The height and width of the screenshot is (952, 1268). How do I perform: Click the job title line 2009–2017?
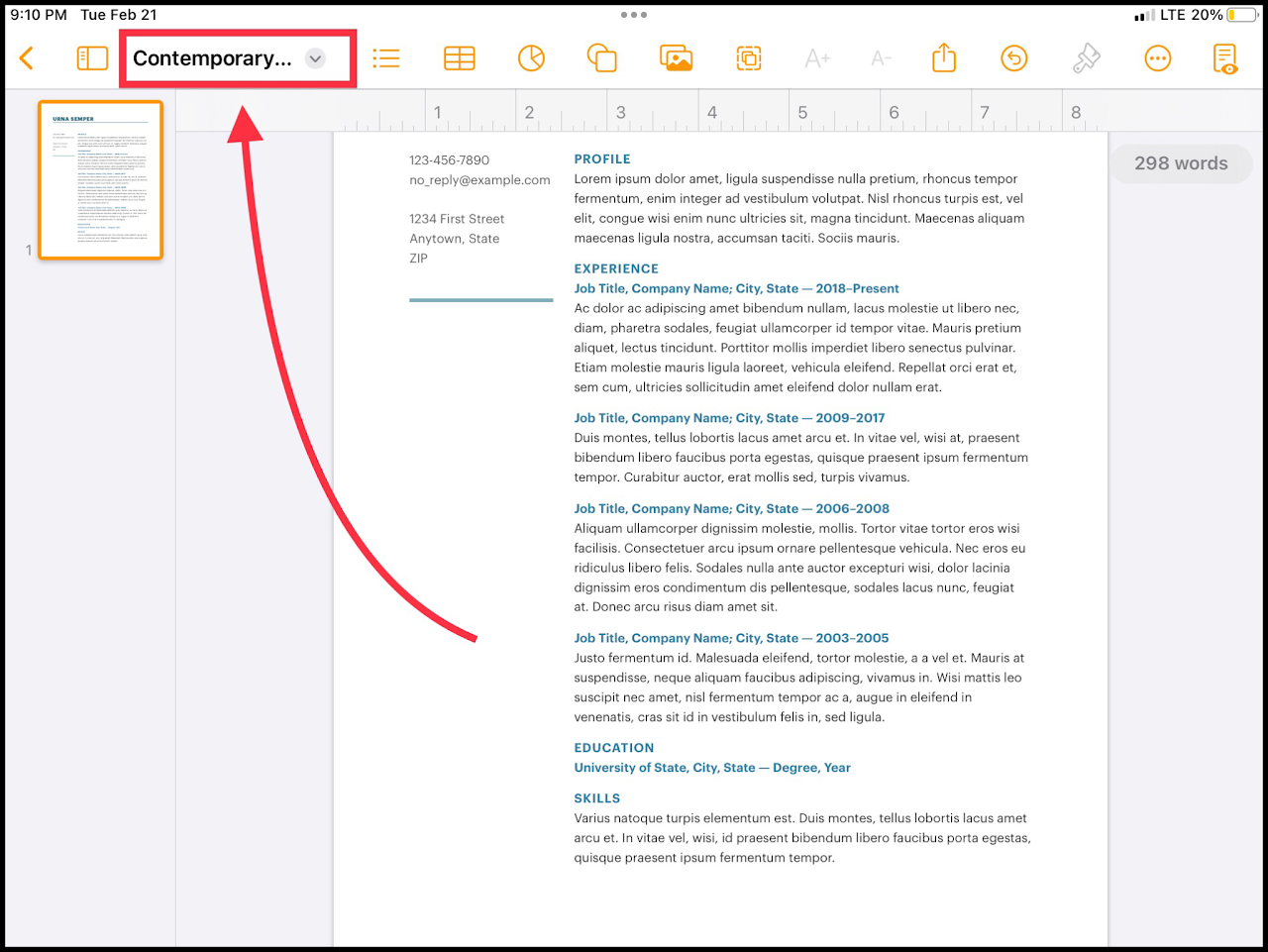point(730,418)
